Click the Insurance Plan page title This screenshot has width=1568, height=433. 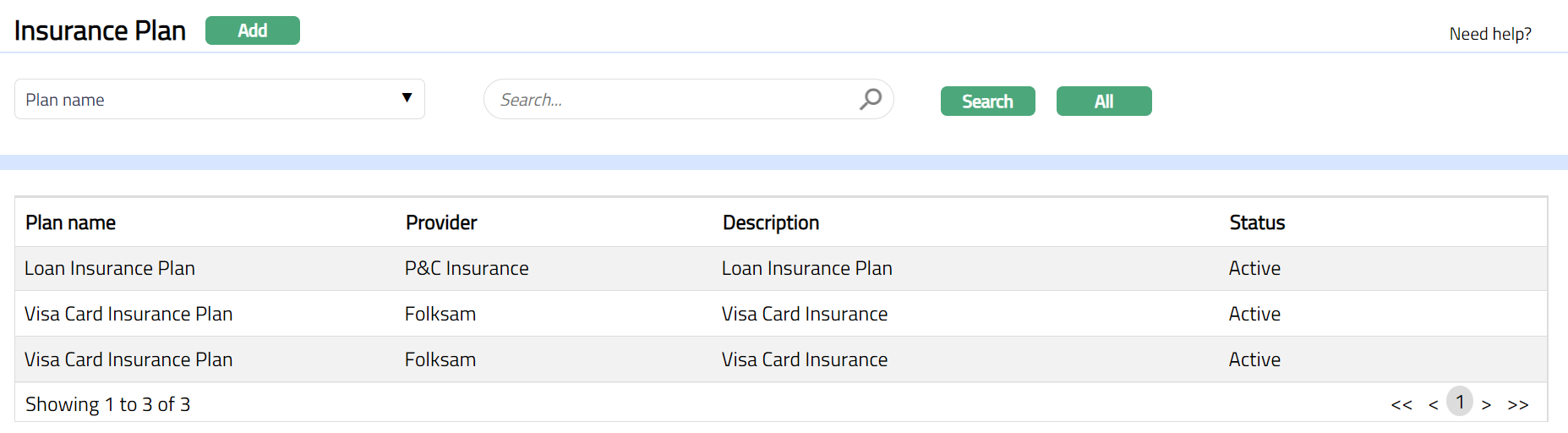pos(100,30)
